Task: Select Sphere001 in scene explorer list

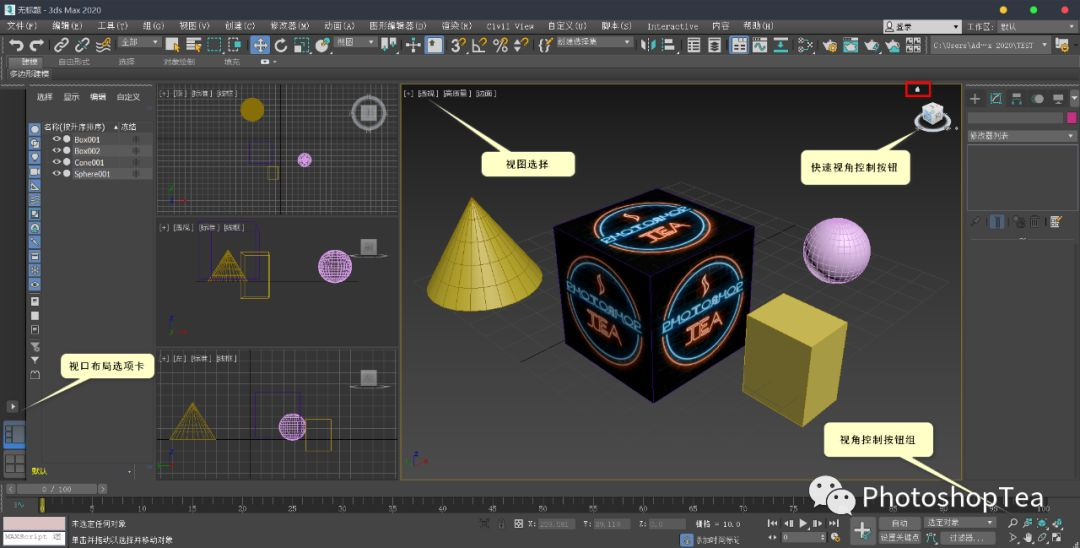Action: (92, 174)
